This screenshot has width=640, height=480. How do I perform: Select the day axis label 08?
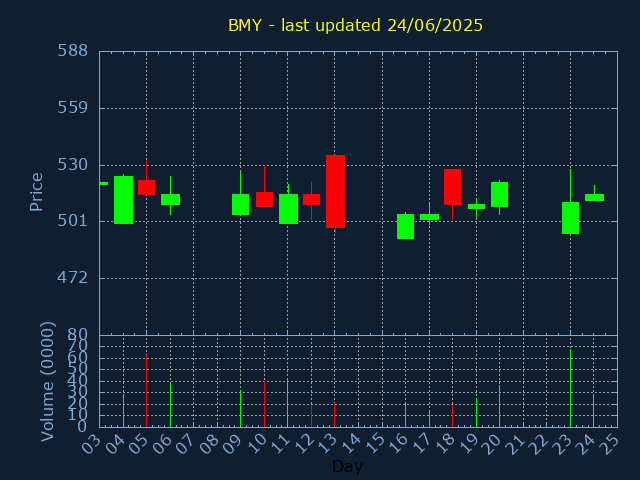[209, 444]
